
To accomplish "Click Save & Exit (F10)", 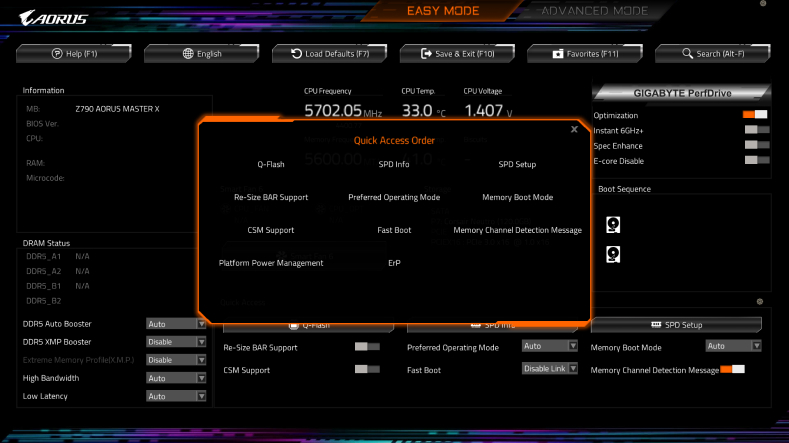I will tap(457, 53).
